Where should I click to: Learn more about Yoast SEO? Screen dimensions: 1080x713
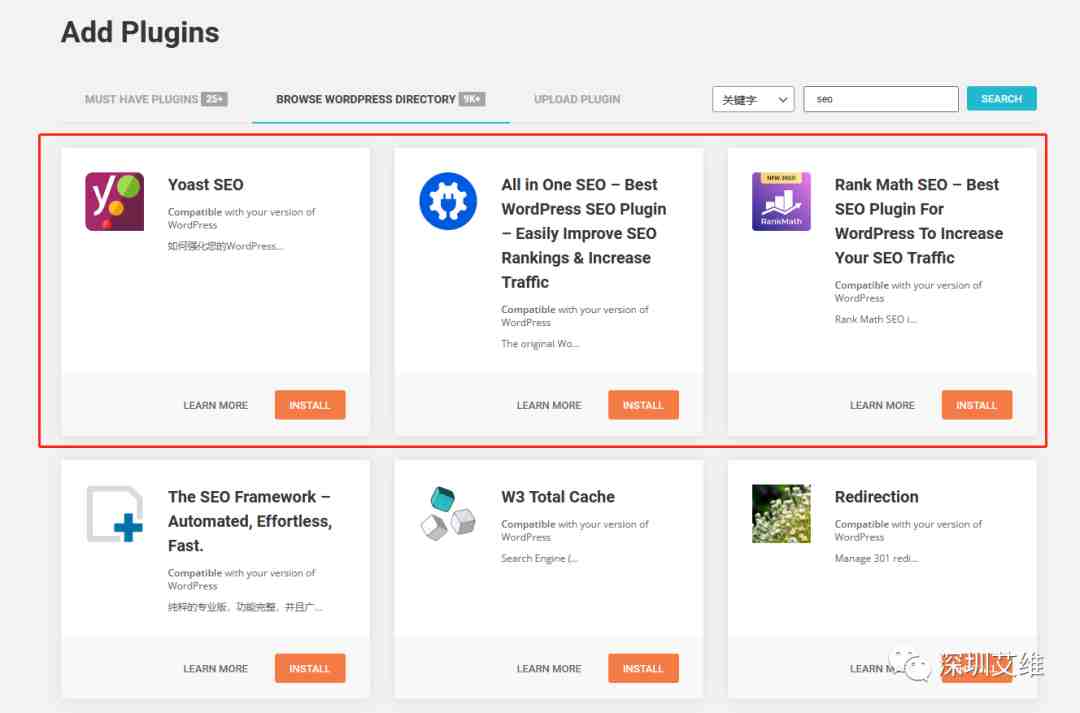click(x=216, y=405)
